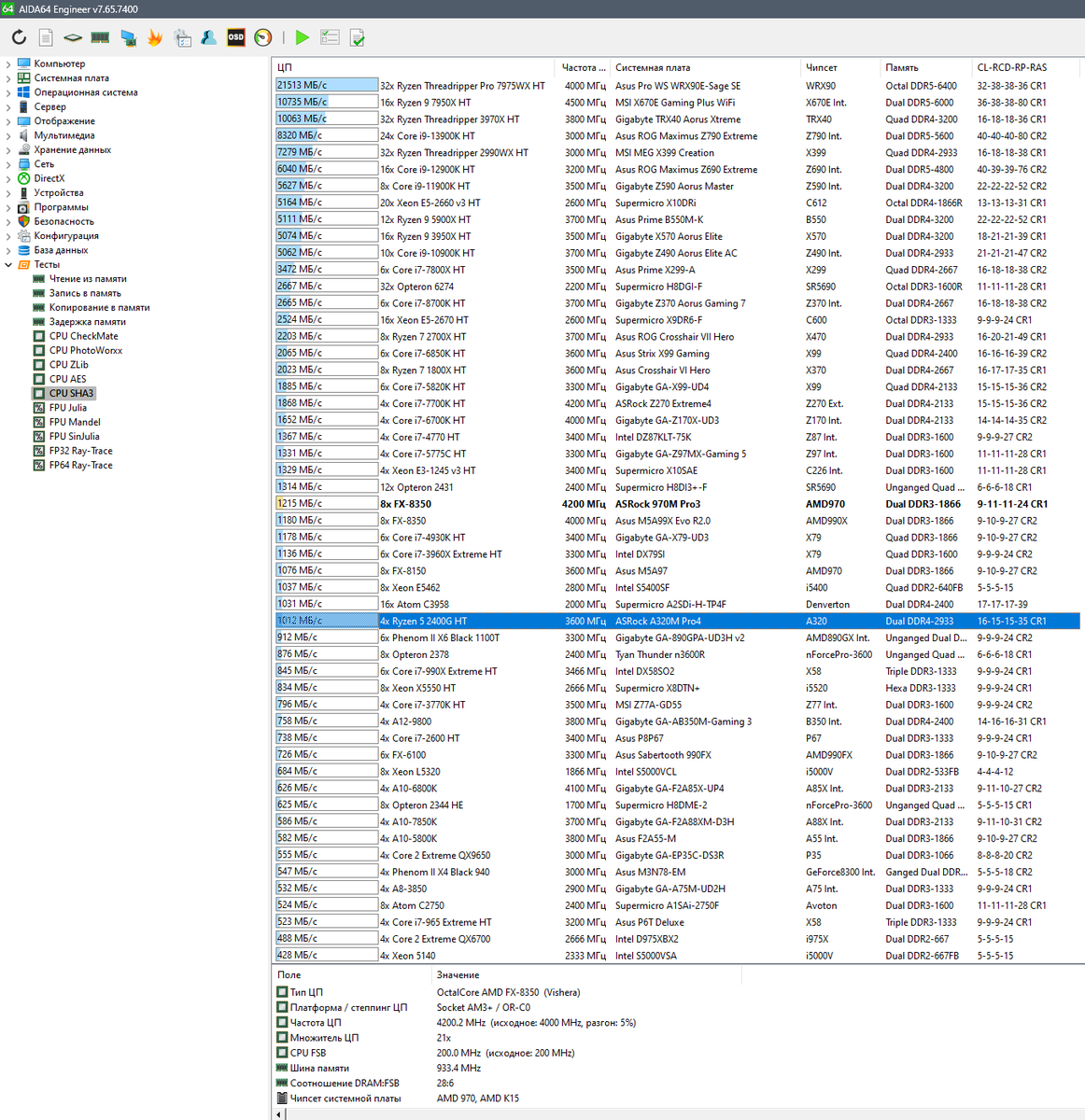The height and width of the screenshot is (1120, 1085).
Task: Click the user silhouette toolbar icon
Action: 209,37
